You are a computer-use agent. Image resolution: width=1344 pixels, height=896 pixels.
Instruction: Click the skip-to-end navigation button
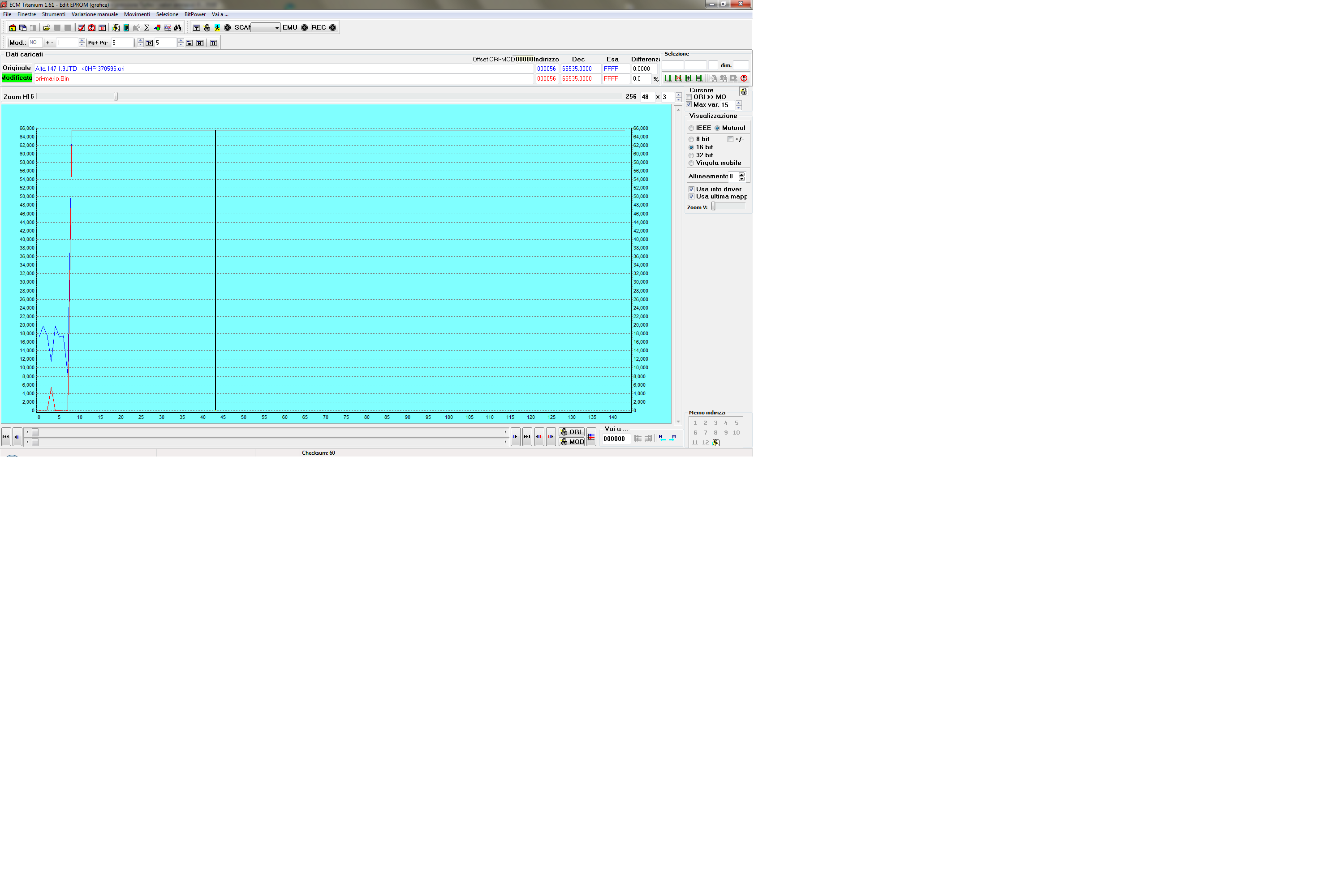[x=527, y=436]
